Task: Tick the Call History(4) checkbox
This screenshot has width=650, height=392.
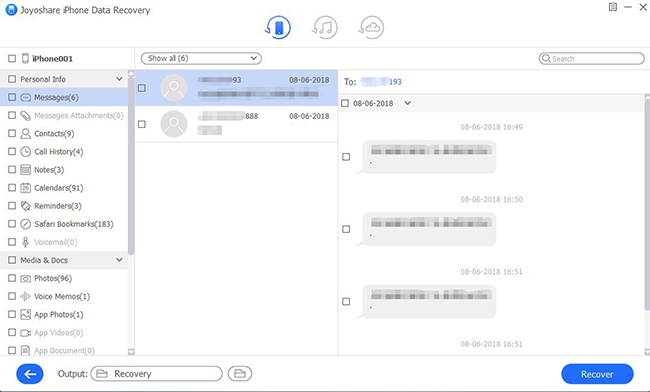Action: pyautogui.click(x=12, y=152)
